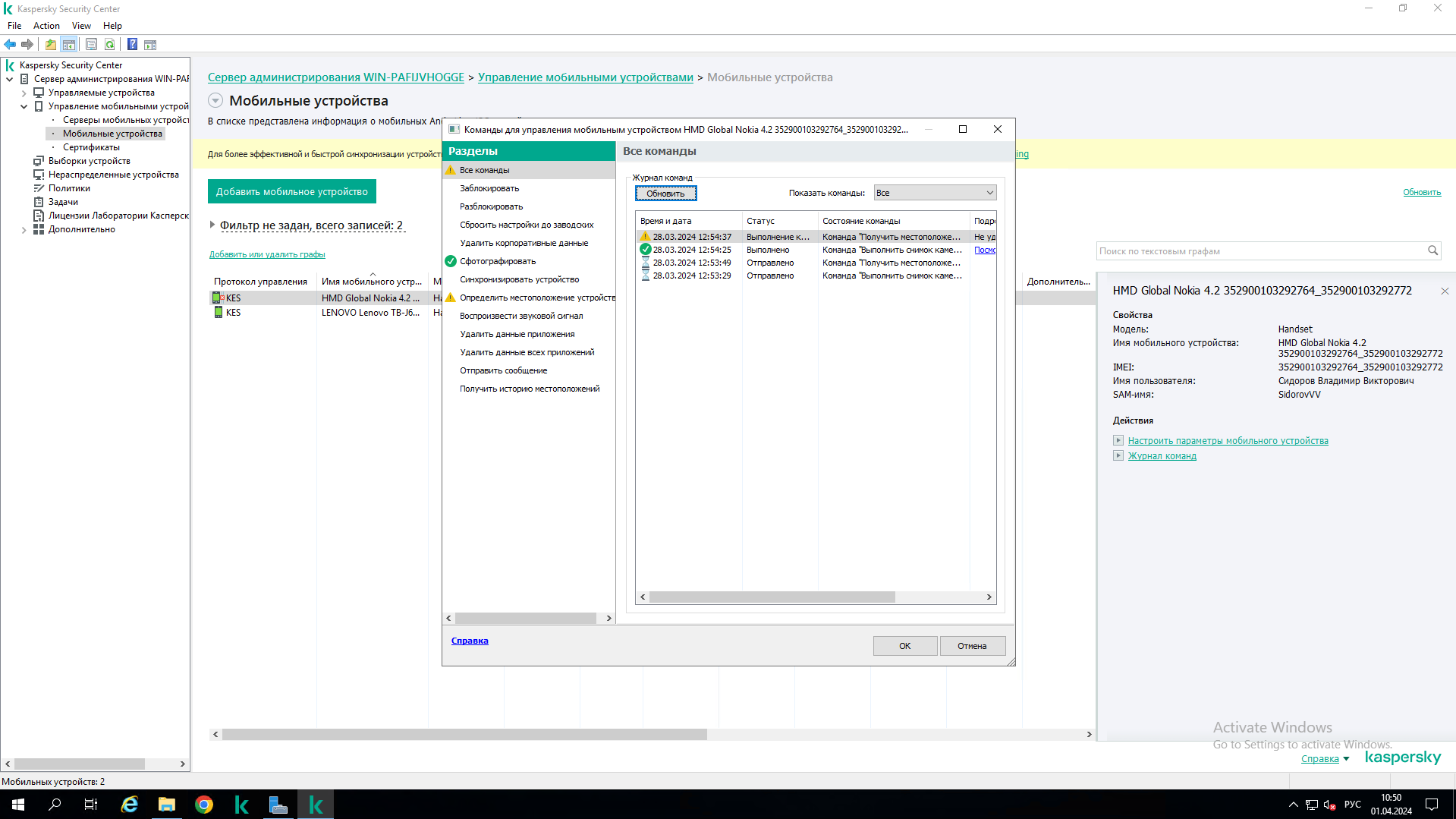Image resolution: width=1456 pixels, height=819 pixels.
Task: Expand the filter section Фильтр не задан
Action: coord(212,225)
